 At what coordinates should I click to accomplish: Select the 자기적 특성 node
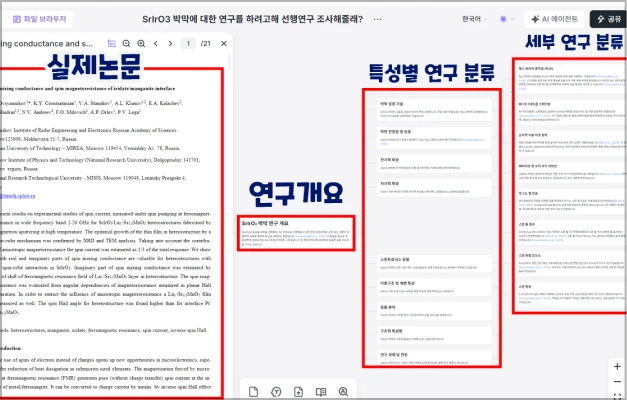pos(433,187)
